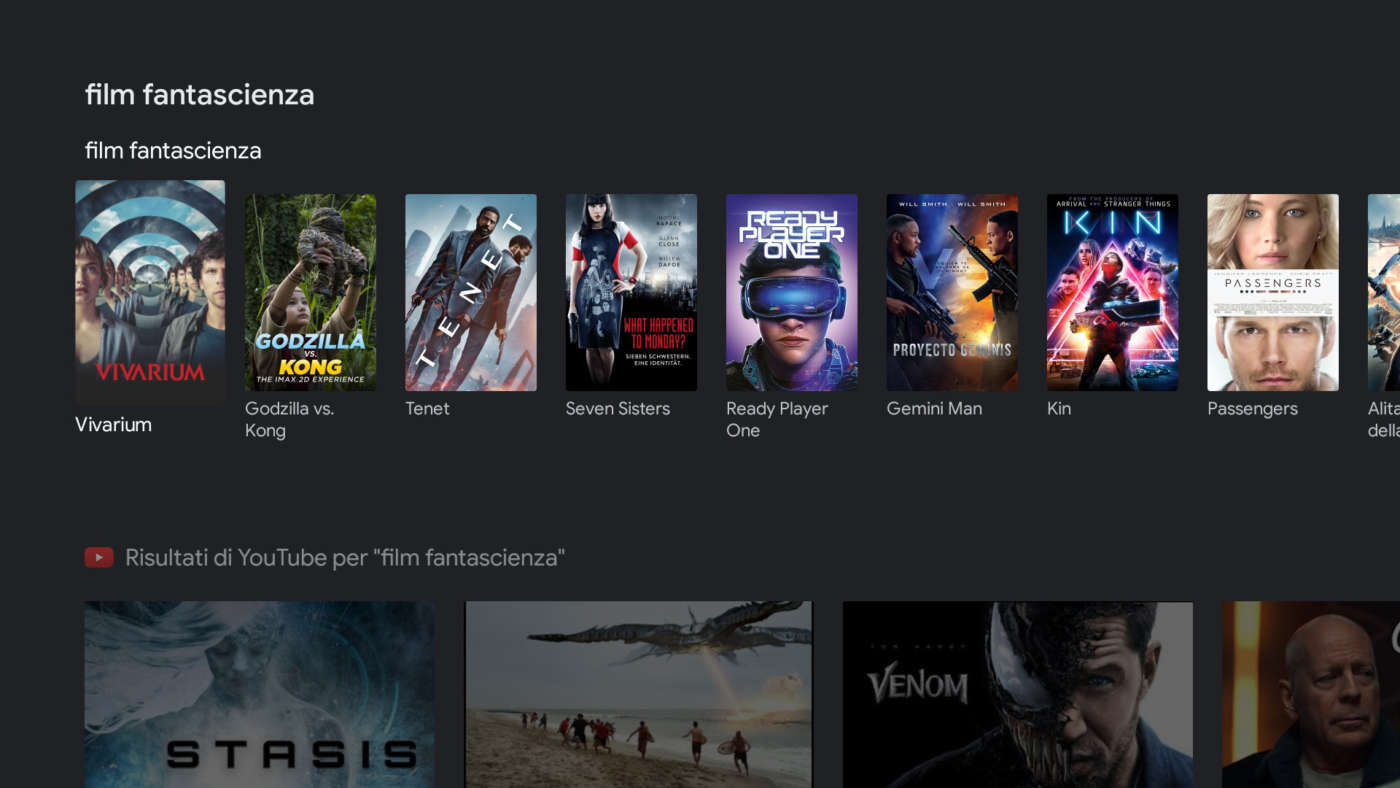The height and width of the screenshot is (788, 1400).
Task: Click the "Risultati di YouTube" section heading
Action: click(345, 557)
